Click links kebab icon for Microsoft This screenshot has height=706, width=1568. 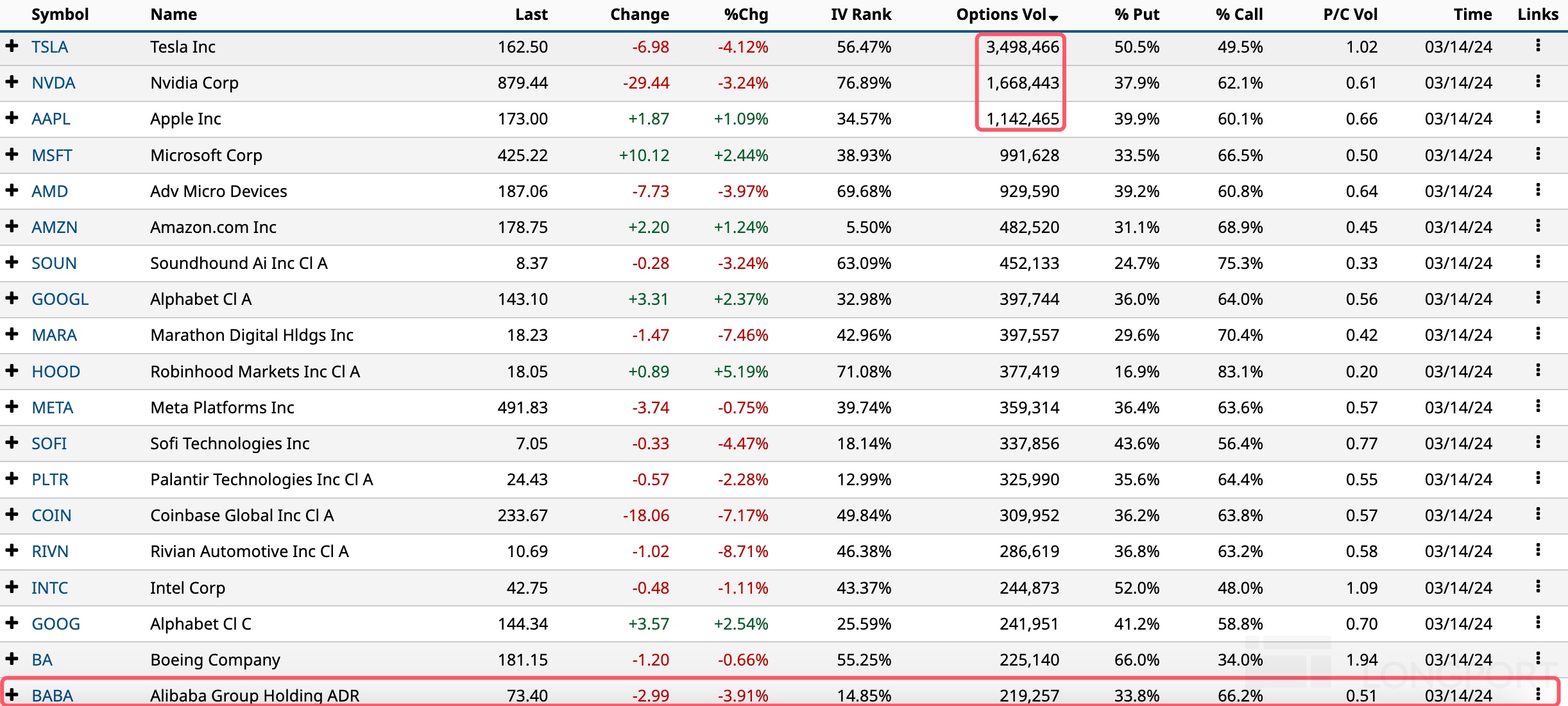(x=1538, y=154)
